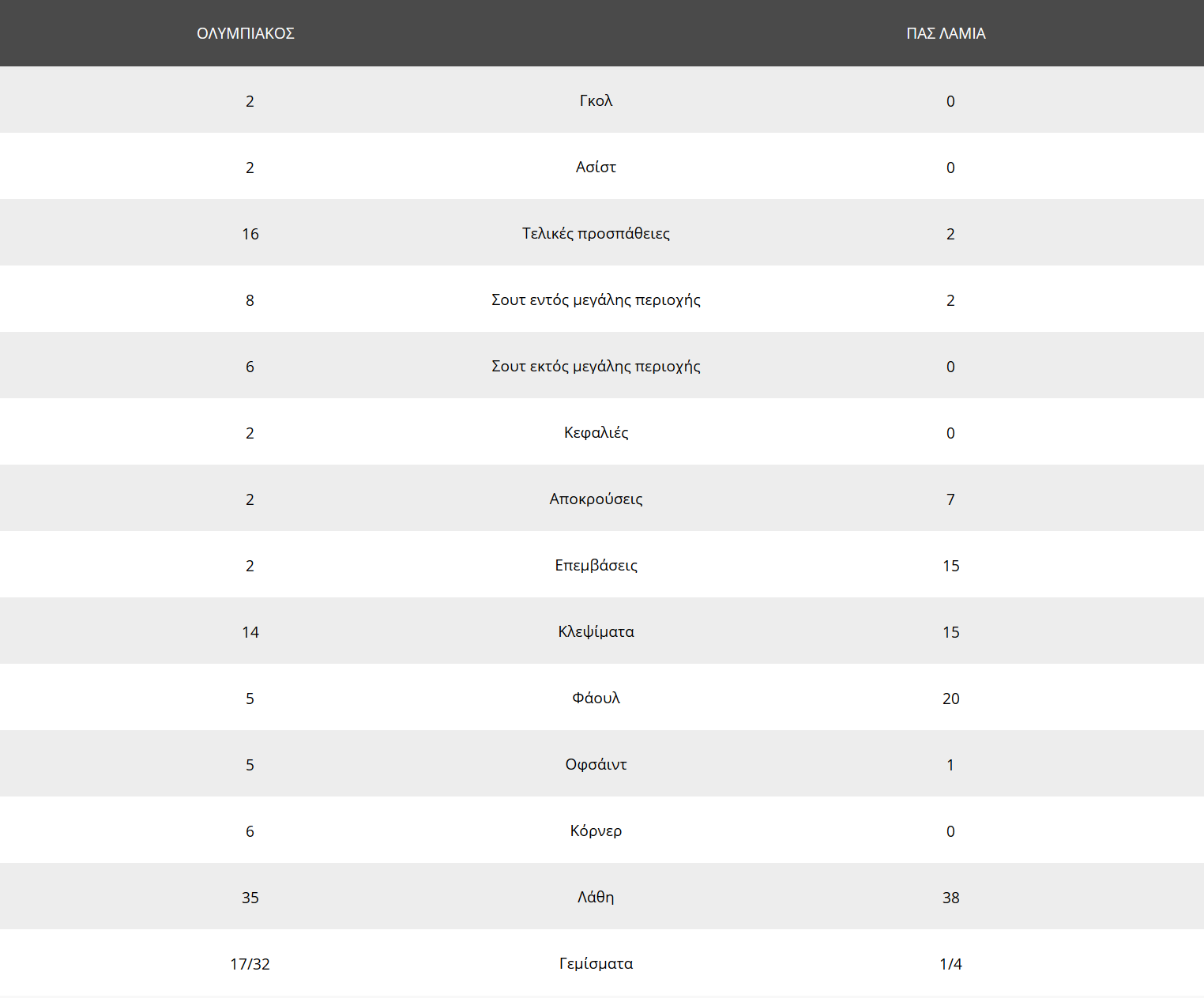Click the Οφσάιντ stat label
1204x998 pixels.
click(596, 764)
